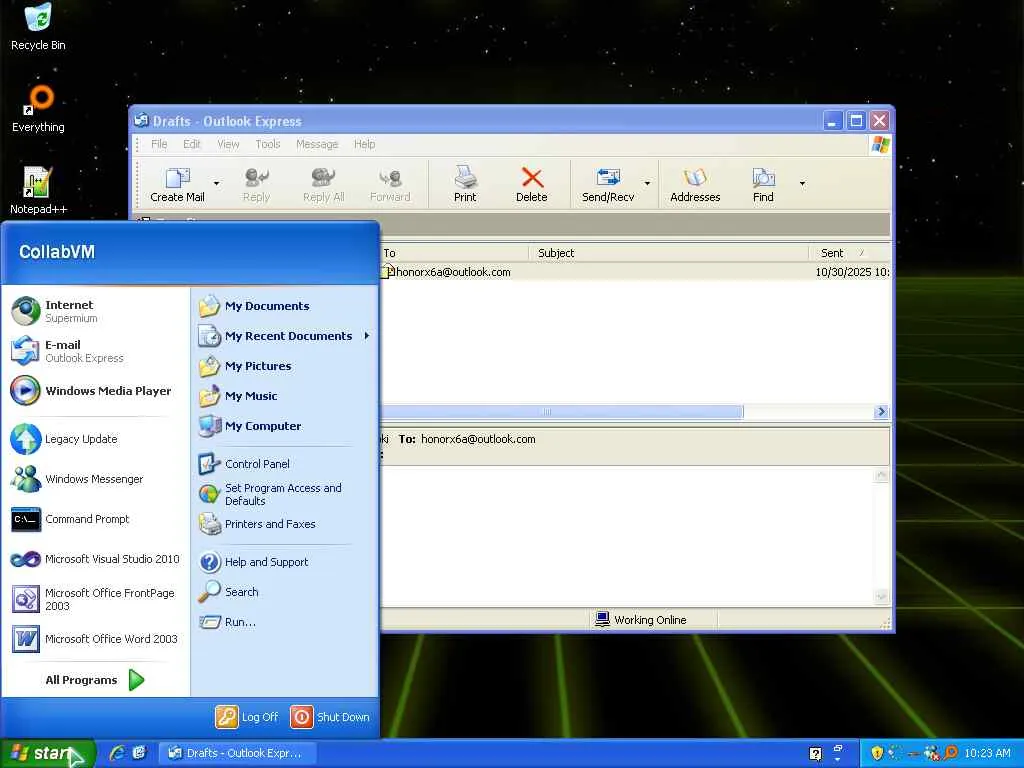Open the Message menu
Viewport: 1024px width, 768px height.
click(x=317, y=144)
